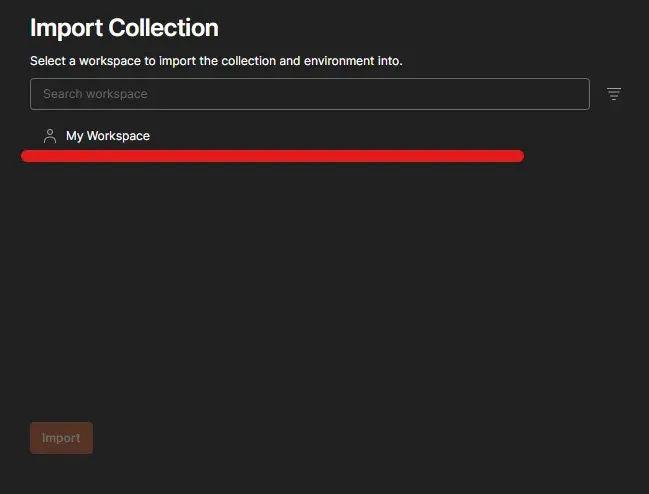Select the My Workspace entry
This screenshot has width=649, height=494.
(x=108, y=136)
